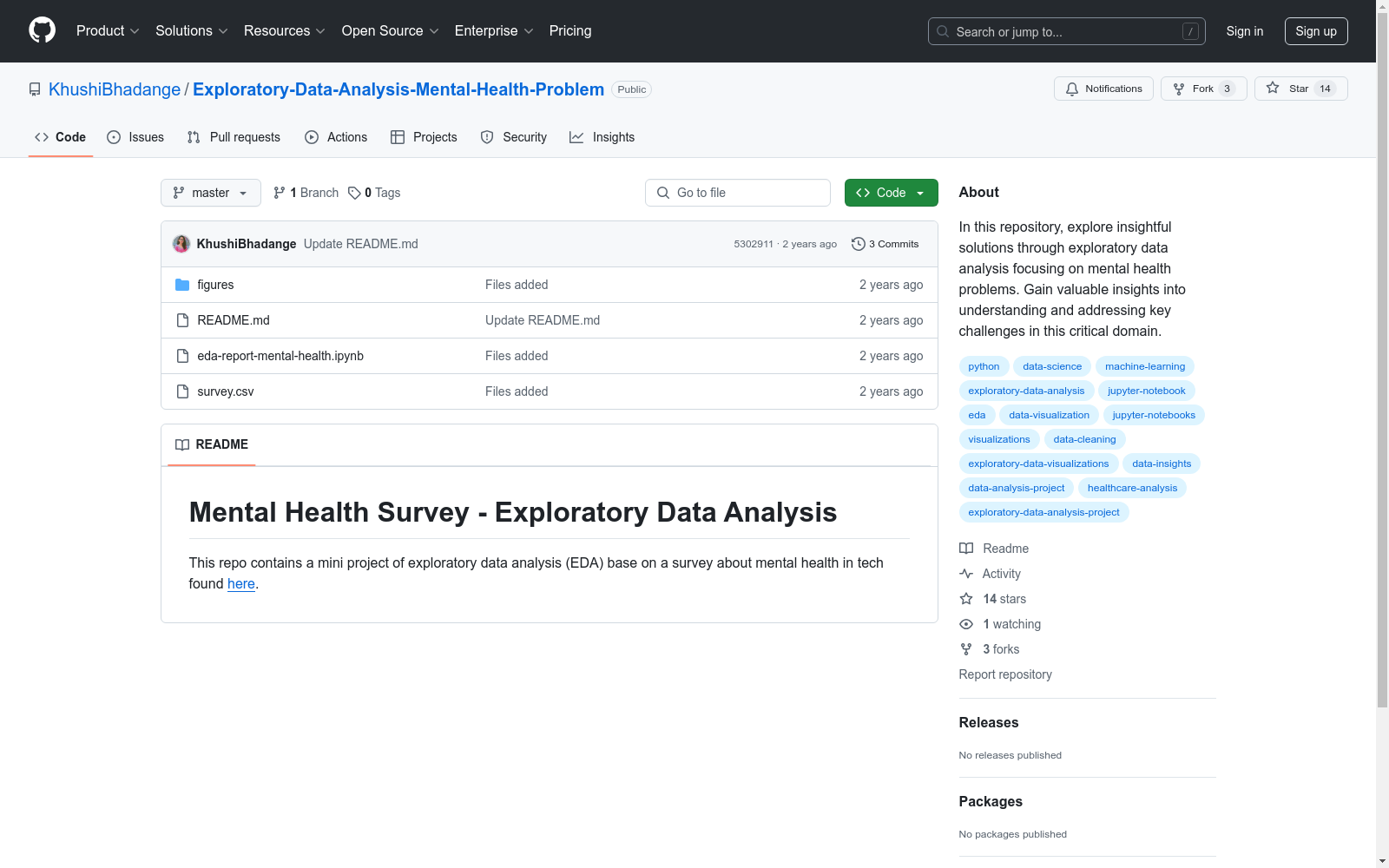Expand the Open Source menu
1389x868 pixels.
click(x=391, y=30)
